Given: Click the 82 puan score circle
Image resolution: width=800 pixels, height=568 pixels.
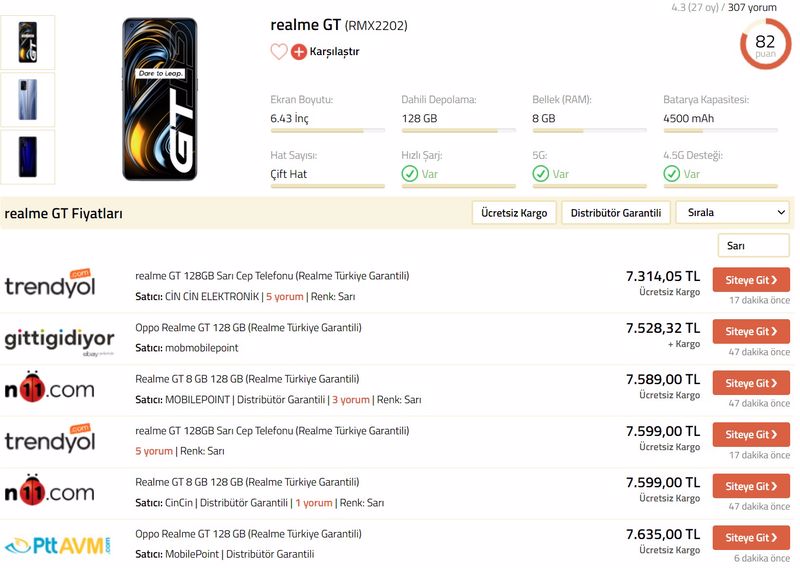Looking at the screenshot, I should (765, 45).
